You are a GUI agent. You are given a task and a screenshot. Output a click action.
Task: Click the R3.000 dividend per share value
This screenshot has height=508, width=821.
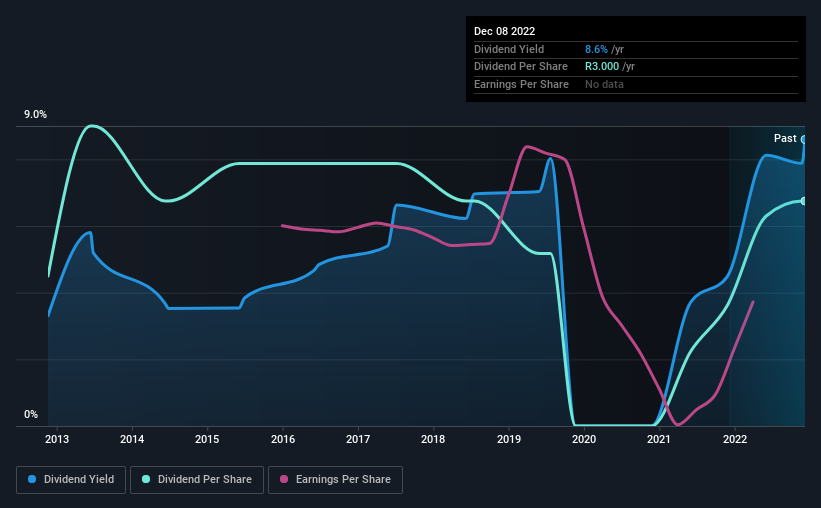tap(602, 67)
